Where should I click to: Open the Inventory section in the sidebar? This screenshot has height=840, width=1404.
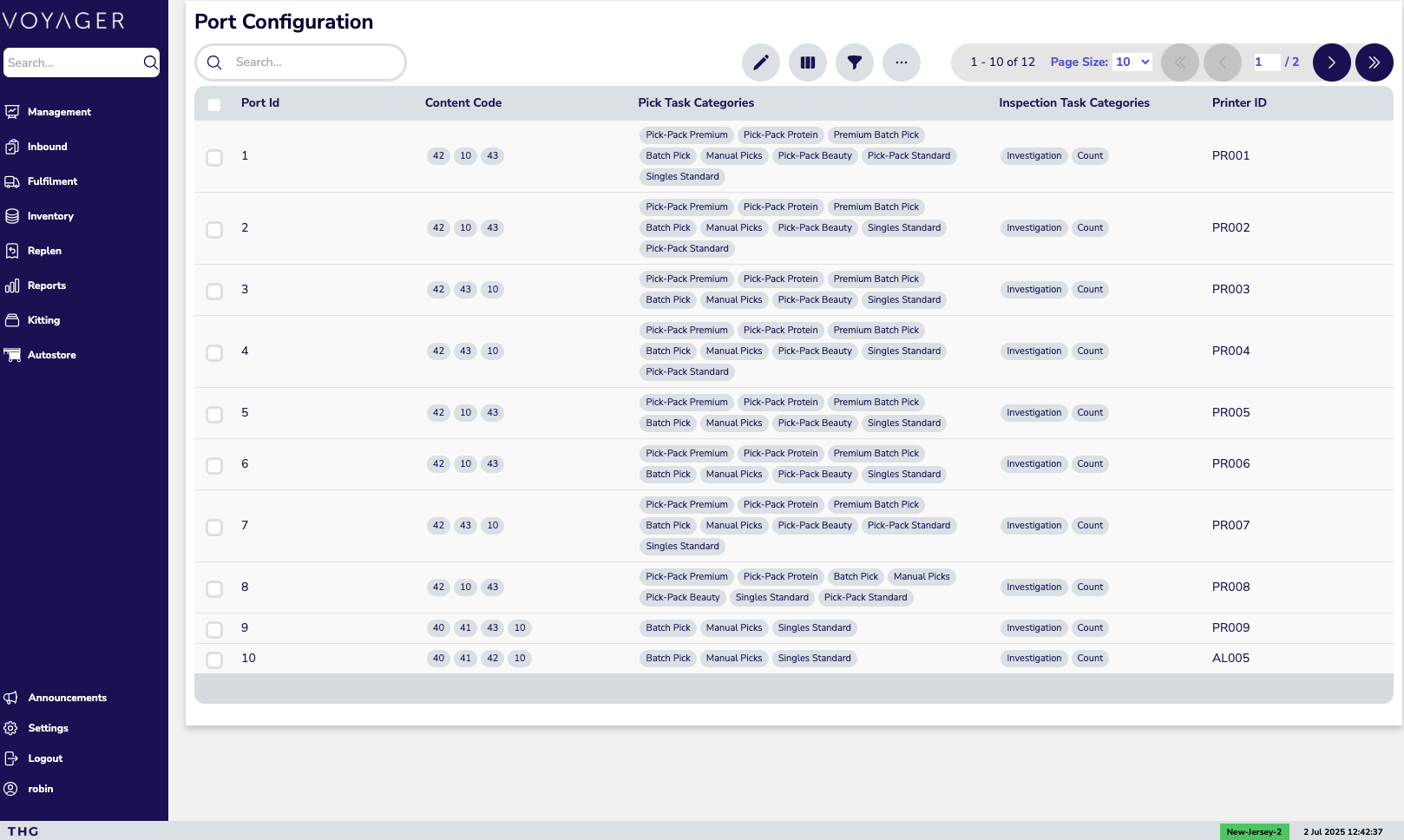point(49,216)
